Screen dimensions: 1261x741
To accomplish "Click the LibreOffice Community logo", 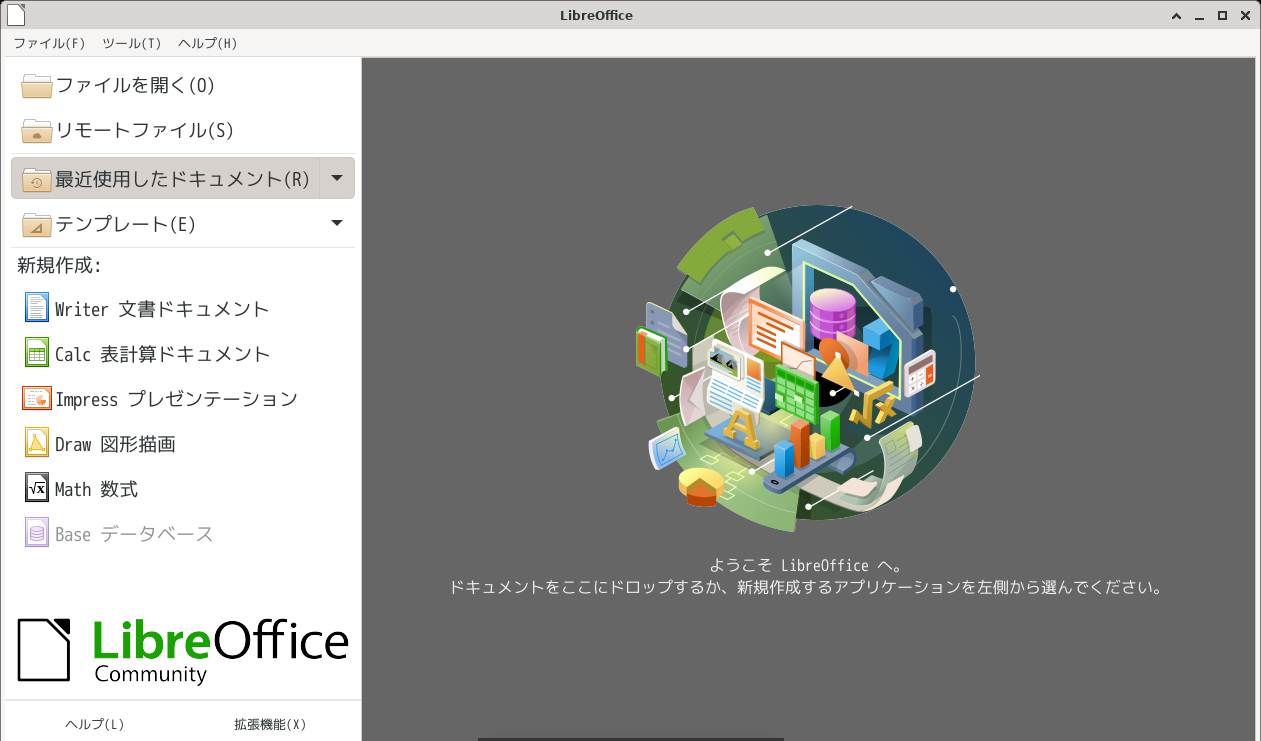I will (183, 651).
